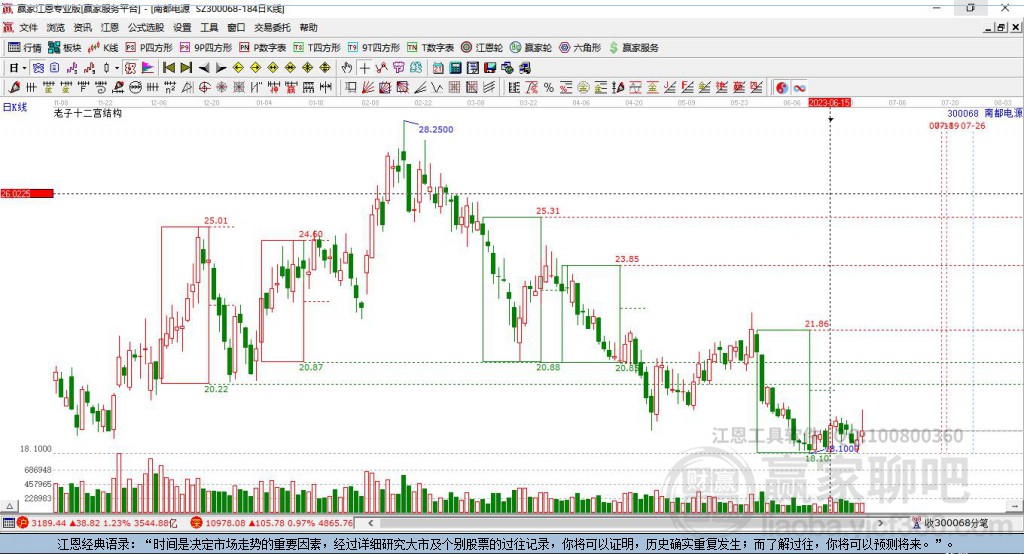
Task: Click the 日K线 period label
Action: coord(15,107)
